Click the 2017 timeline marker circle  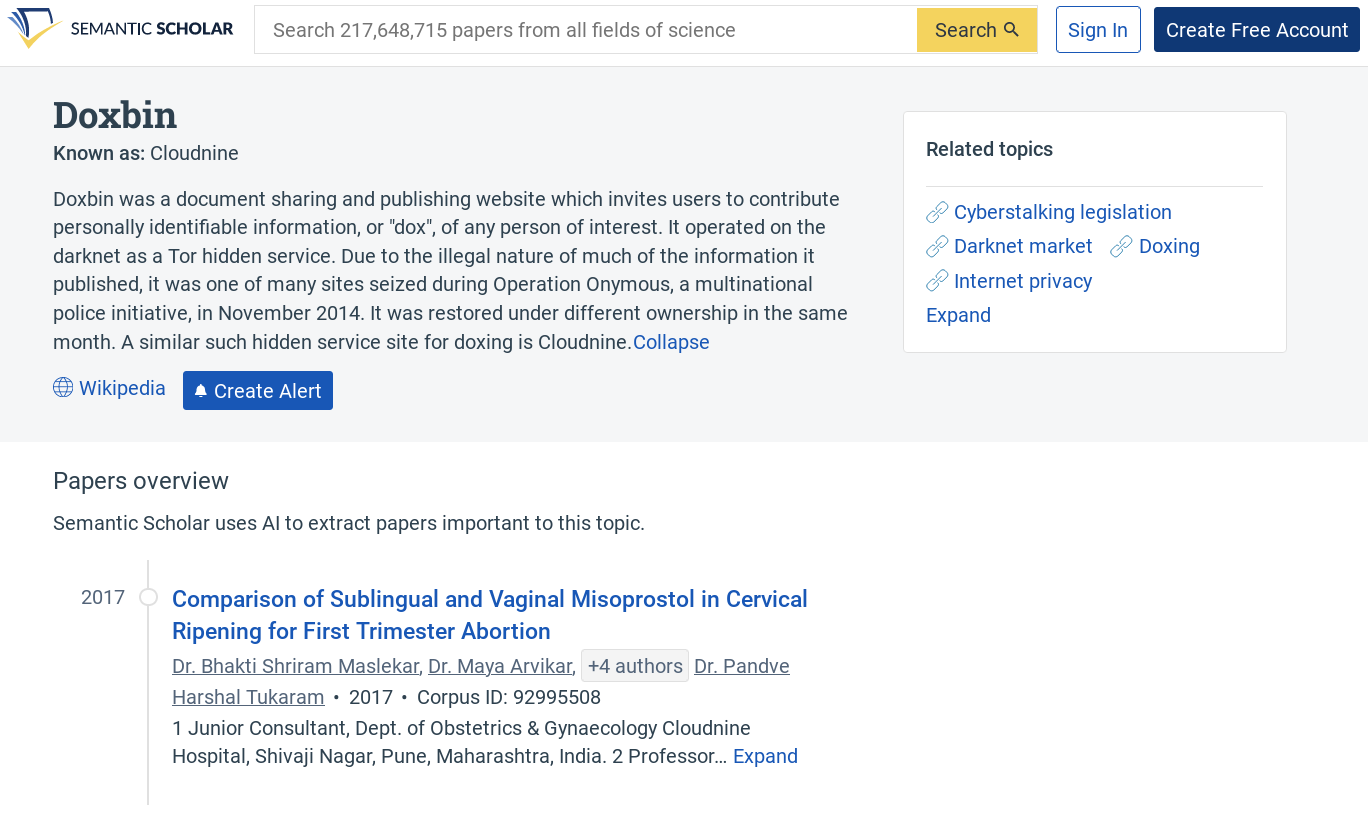[148, 597]
